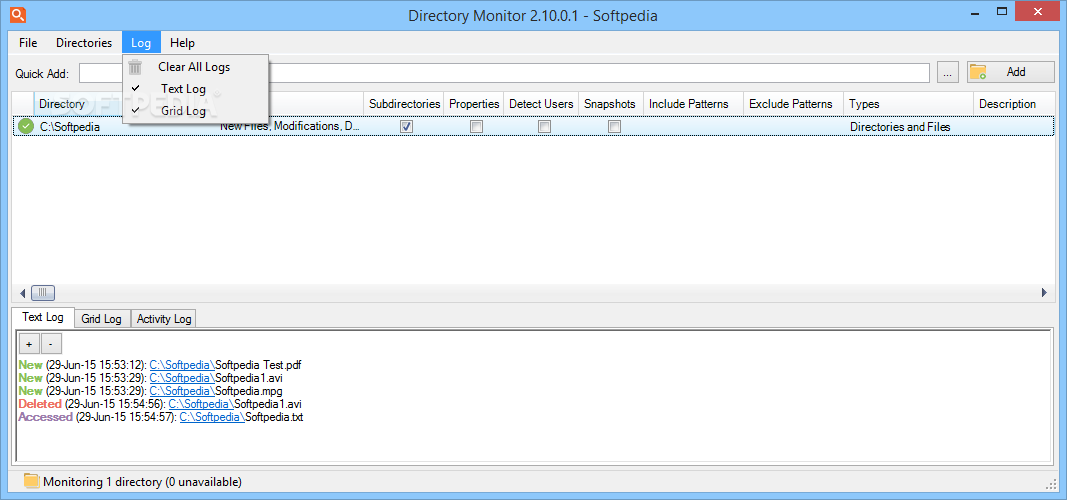Viewport: 1067px width, 500px height.
Task: Click the Detect Users column header
Action: click(x=542, y=104)
